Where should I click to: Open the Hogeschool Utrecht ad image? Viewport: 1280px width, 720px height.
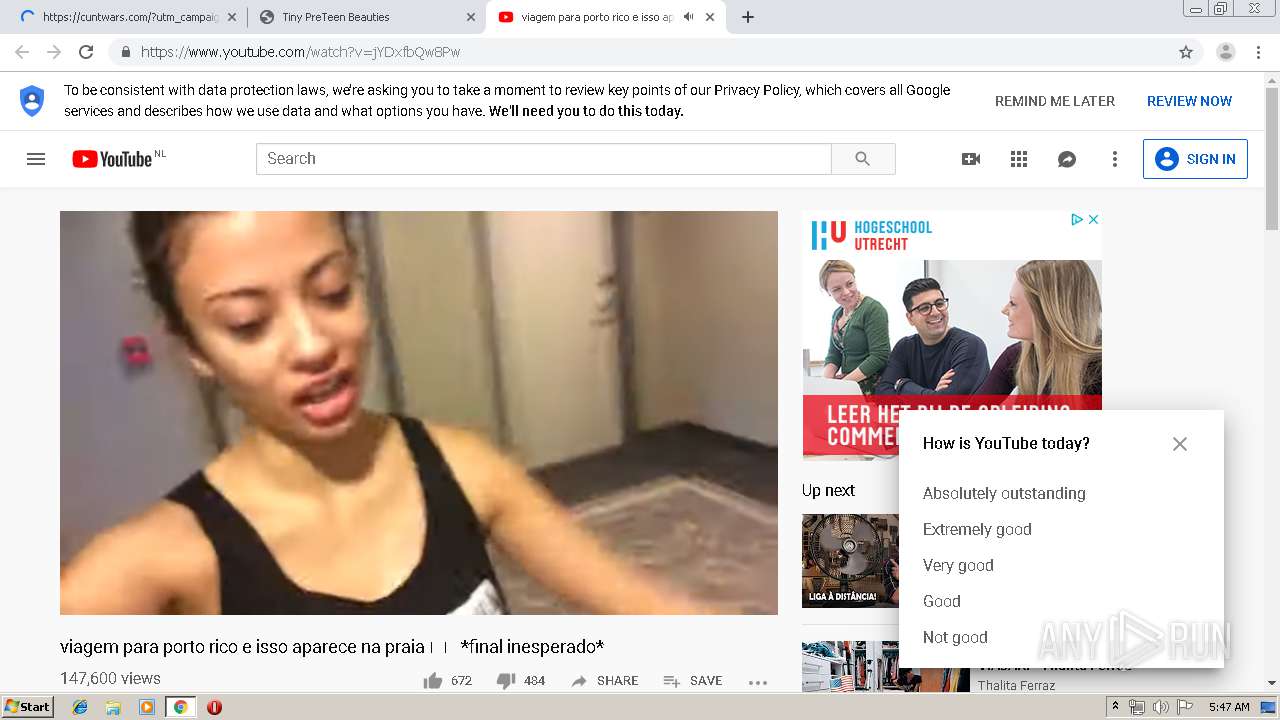952,335
